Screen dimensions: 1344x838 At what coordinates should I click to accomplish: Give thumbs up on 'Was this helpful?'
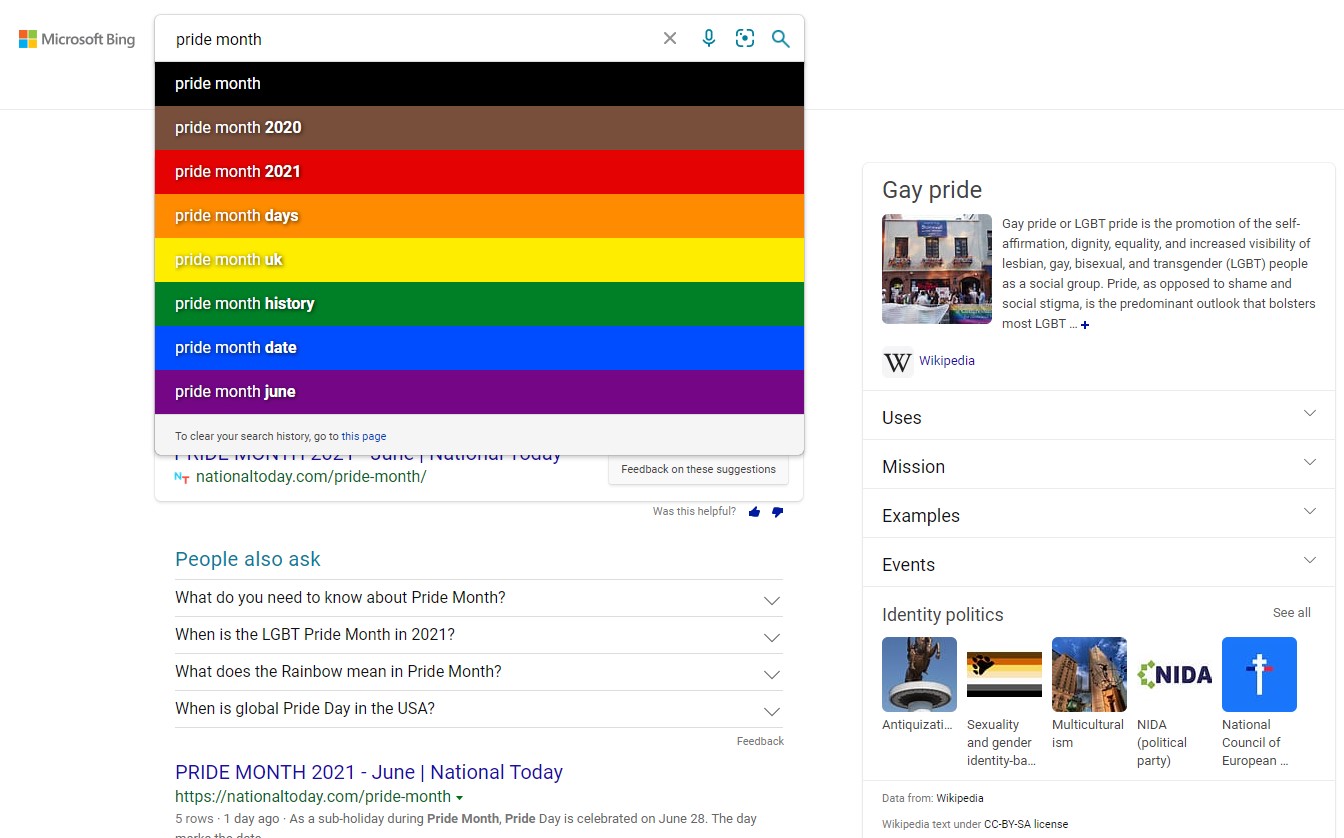pyautogui.click(x=754, y=511)
